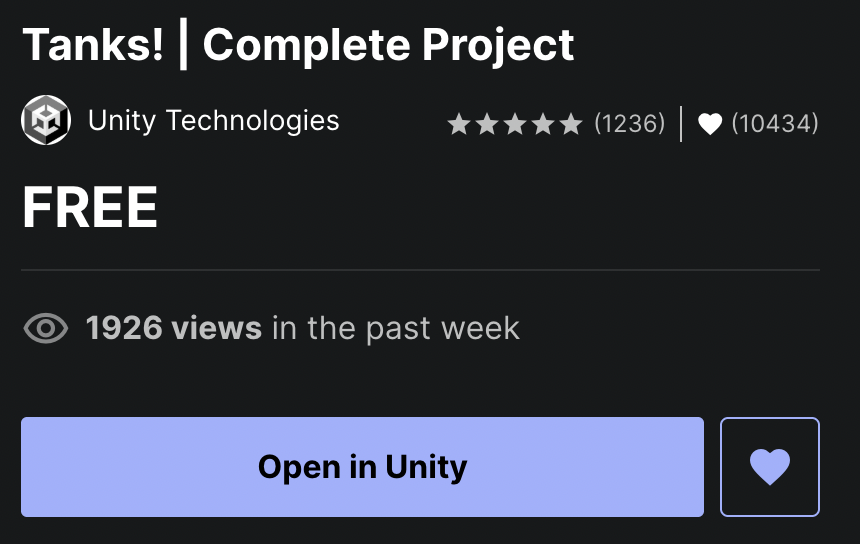The height and width of the screenshot is (544, 860).
Task: Click the horizontal divider below FREE
Action: (x=420, y=270)
